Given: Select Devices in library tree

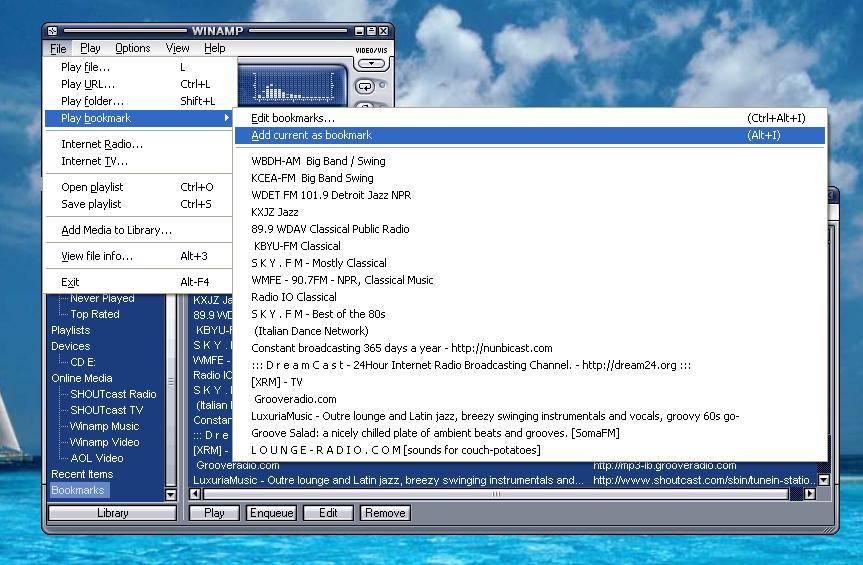Looking at the screenshot, I should 70,346.
